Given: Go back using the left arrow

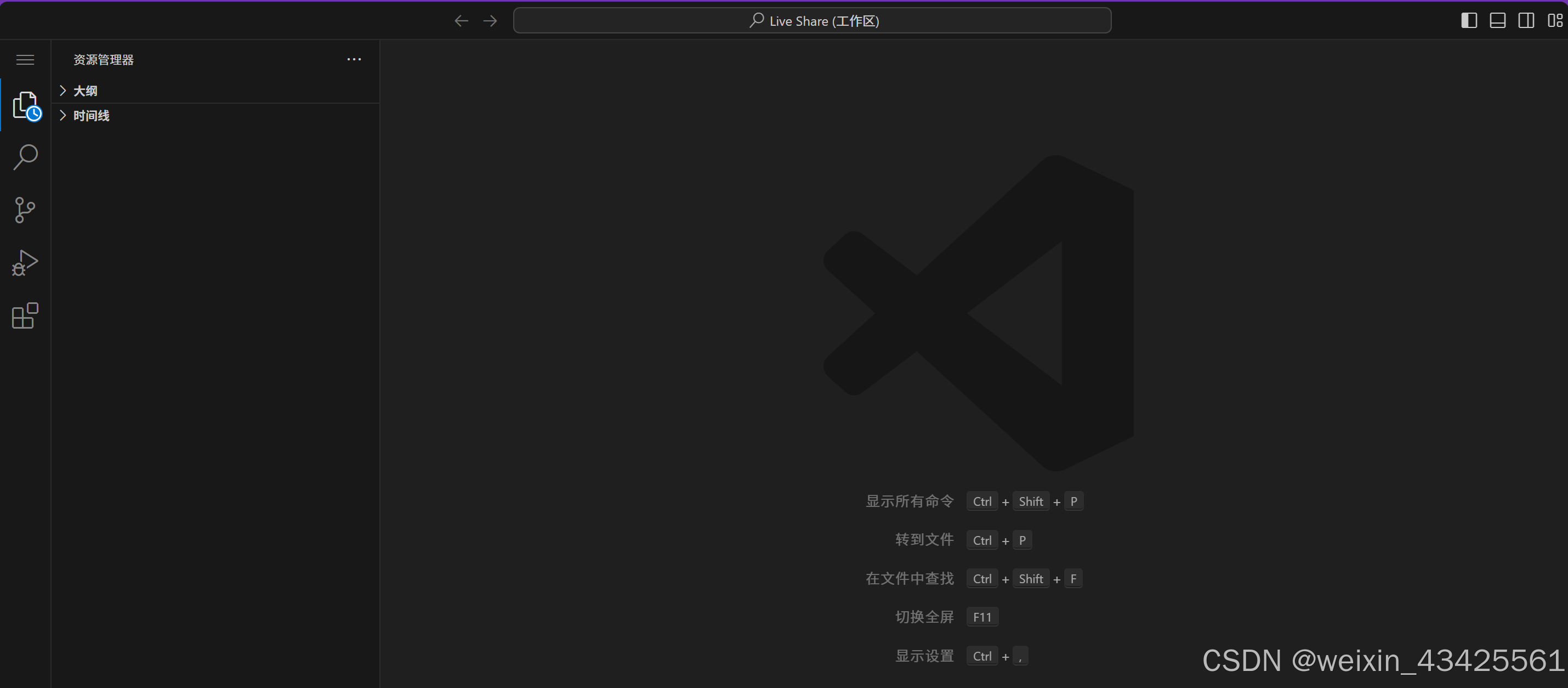Looking at the screenshot, I should coord(462,21).
